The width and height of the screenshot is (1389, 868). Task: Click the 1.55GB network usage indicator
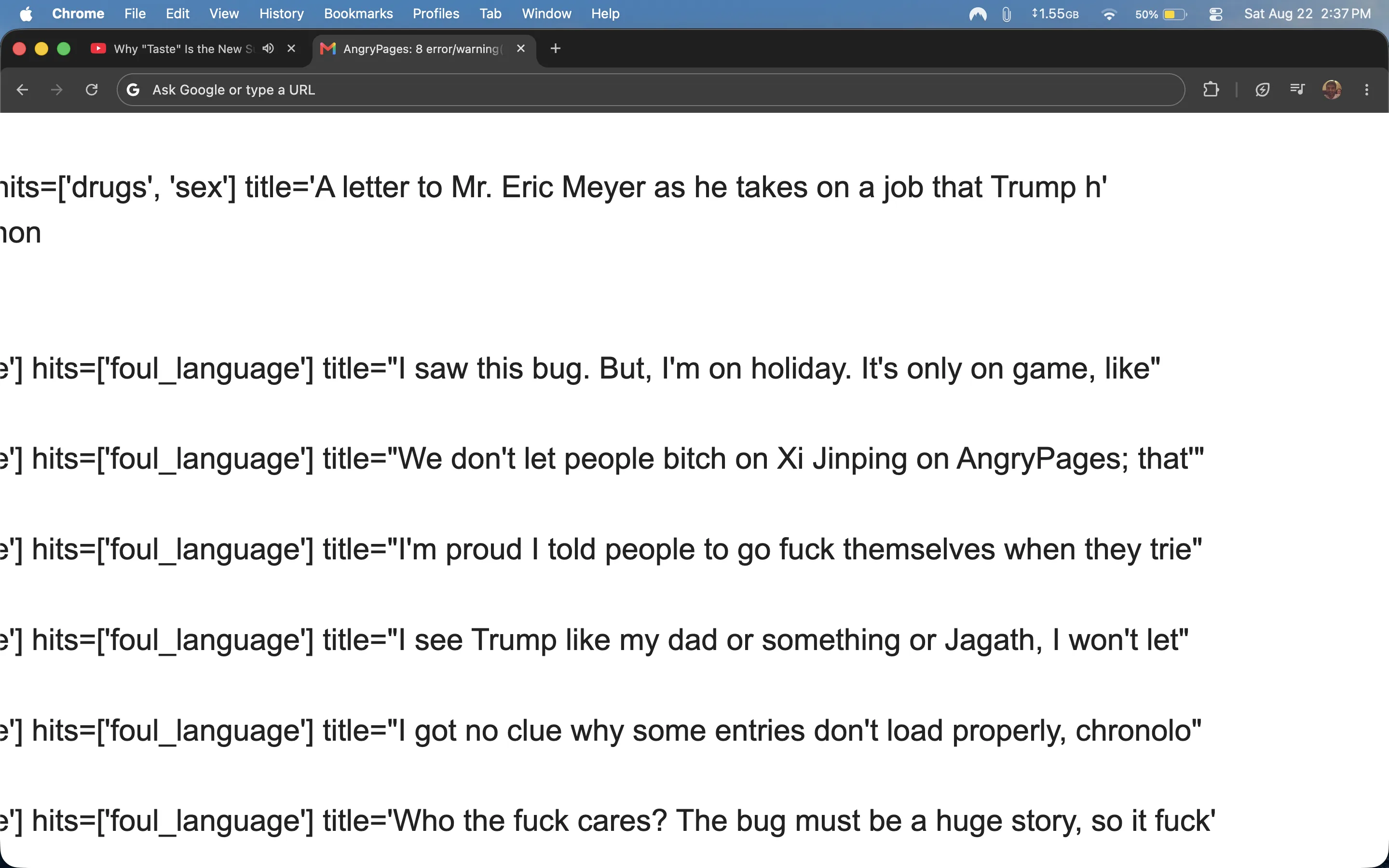[1055, 14]
